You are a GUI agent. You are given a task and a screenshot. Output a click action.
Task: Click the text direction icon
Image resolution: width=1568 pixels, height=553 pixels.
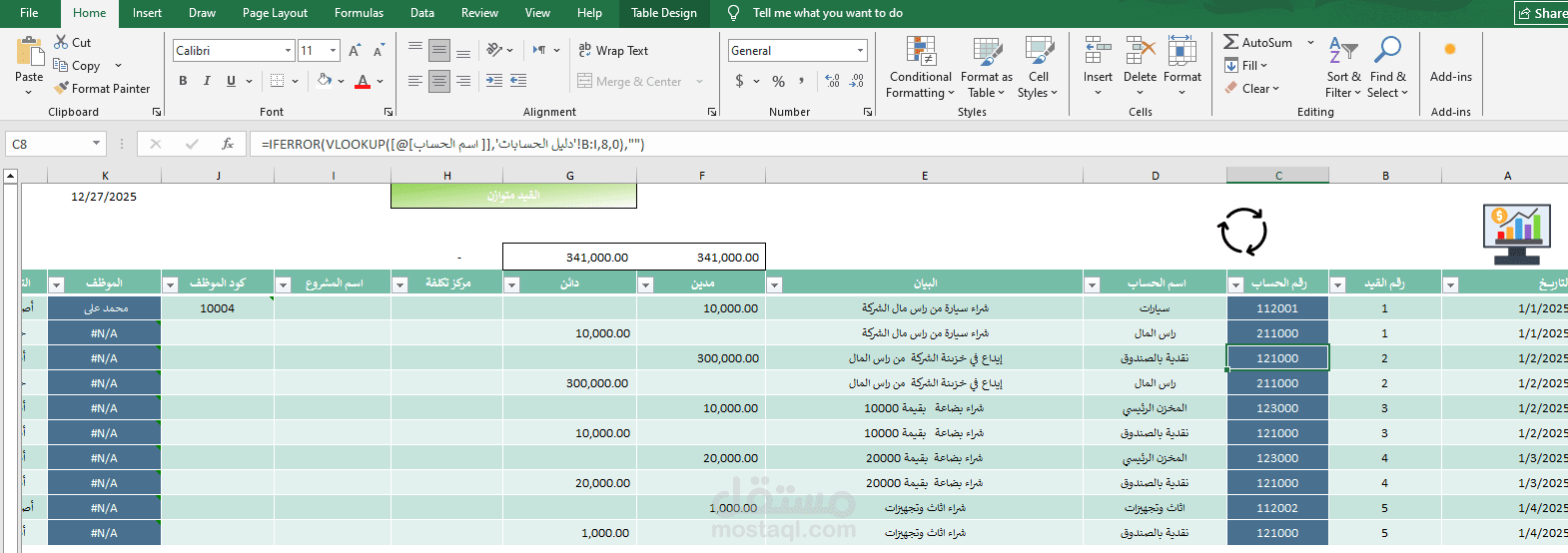coord(540,50)
